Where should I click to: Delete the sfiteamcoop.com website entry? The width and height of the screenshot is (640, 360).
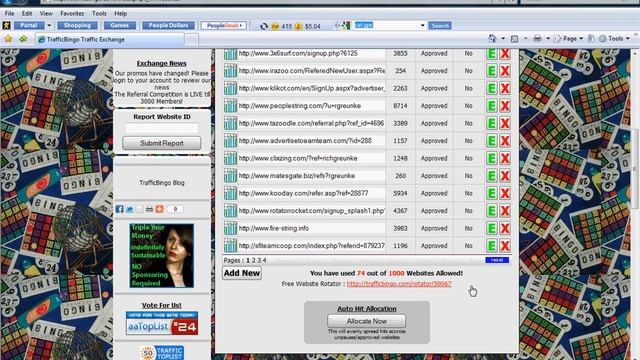[x=505, y=246]
